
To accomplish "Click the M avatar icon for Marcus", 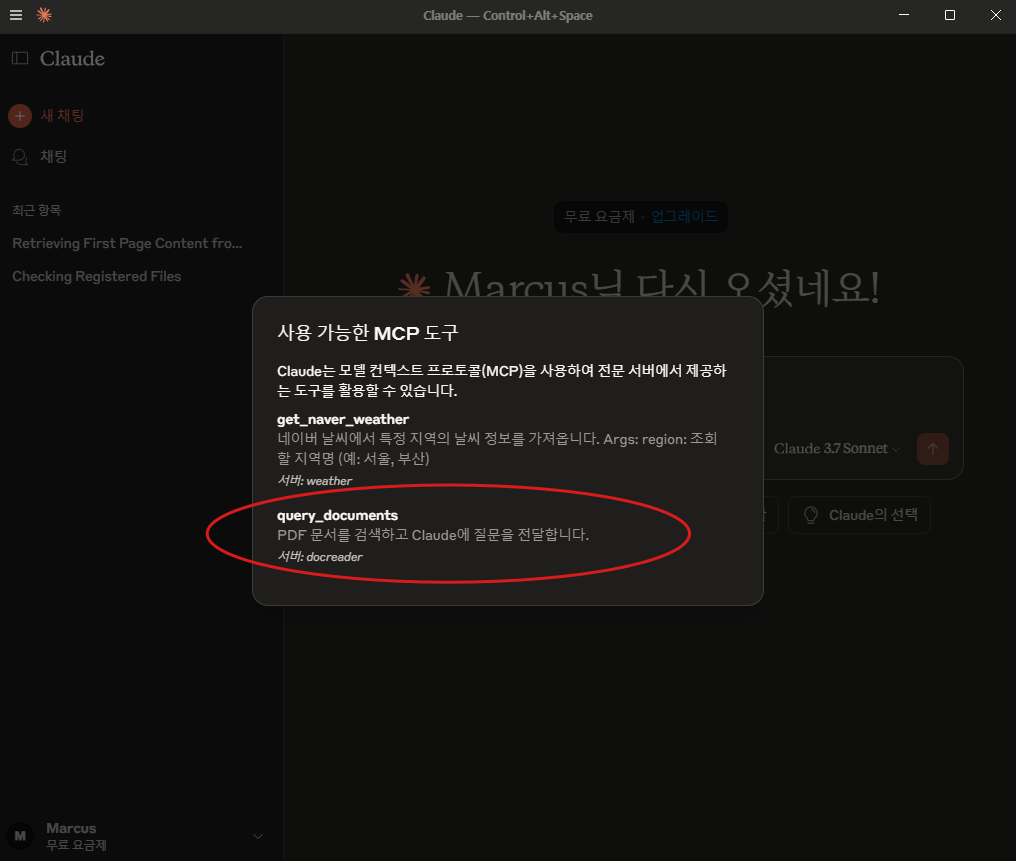I will 20,836.
